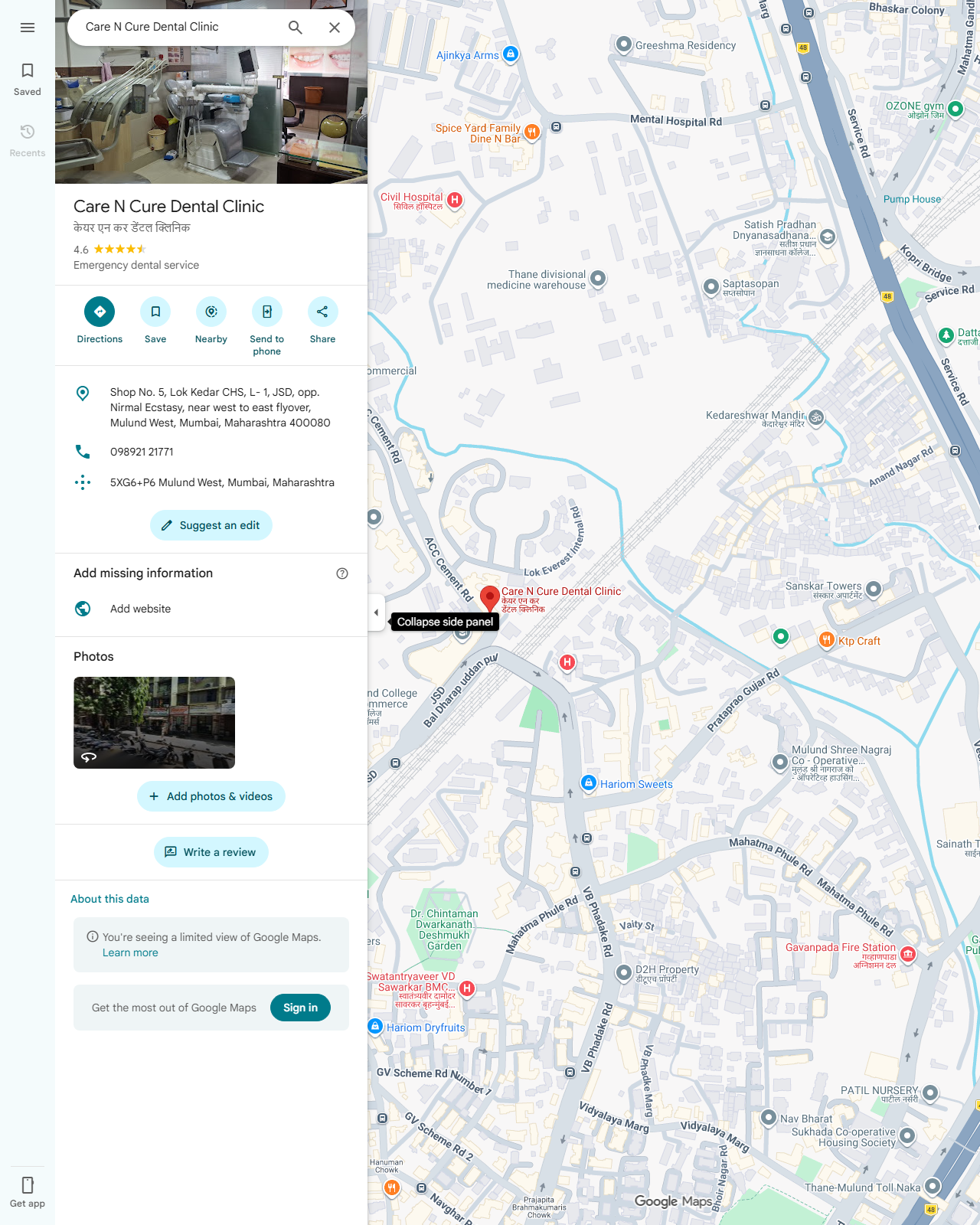Viewport: 980px width, 1225px height.
Task: Open the hamburger main menu
Action: tap(28, 28)
